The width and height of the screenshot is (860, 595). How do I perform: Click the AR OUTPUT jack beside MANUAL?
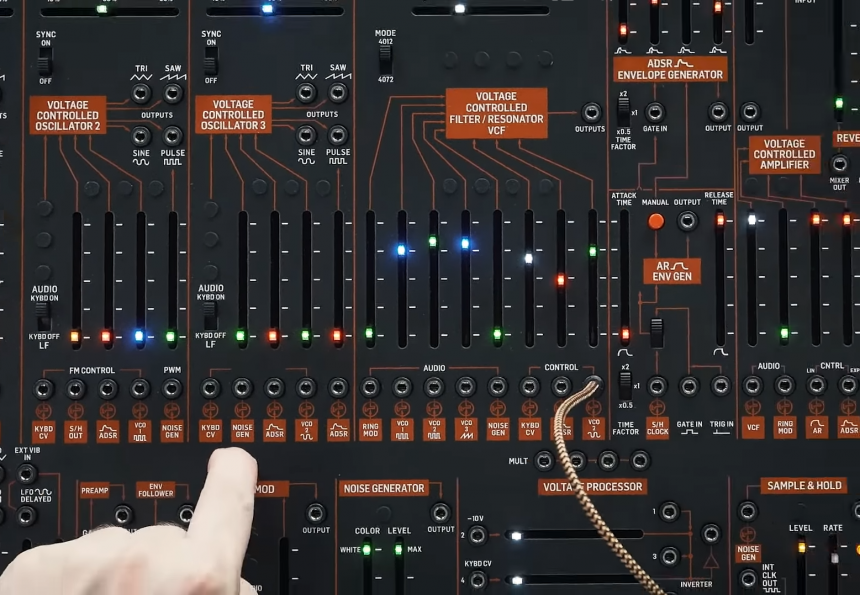click(x=687, y=220)
